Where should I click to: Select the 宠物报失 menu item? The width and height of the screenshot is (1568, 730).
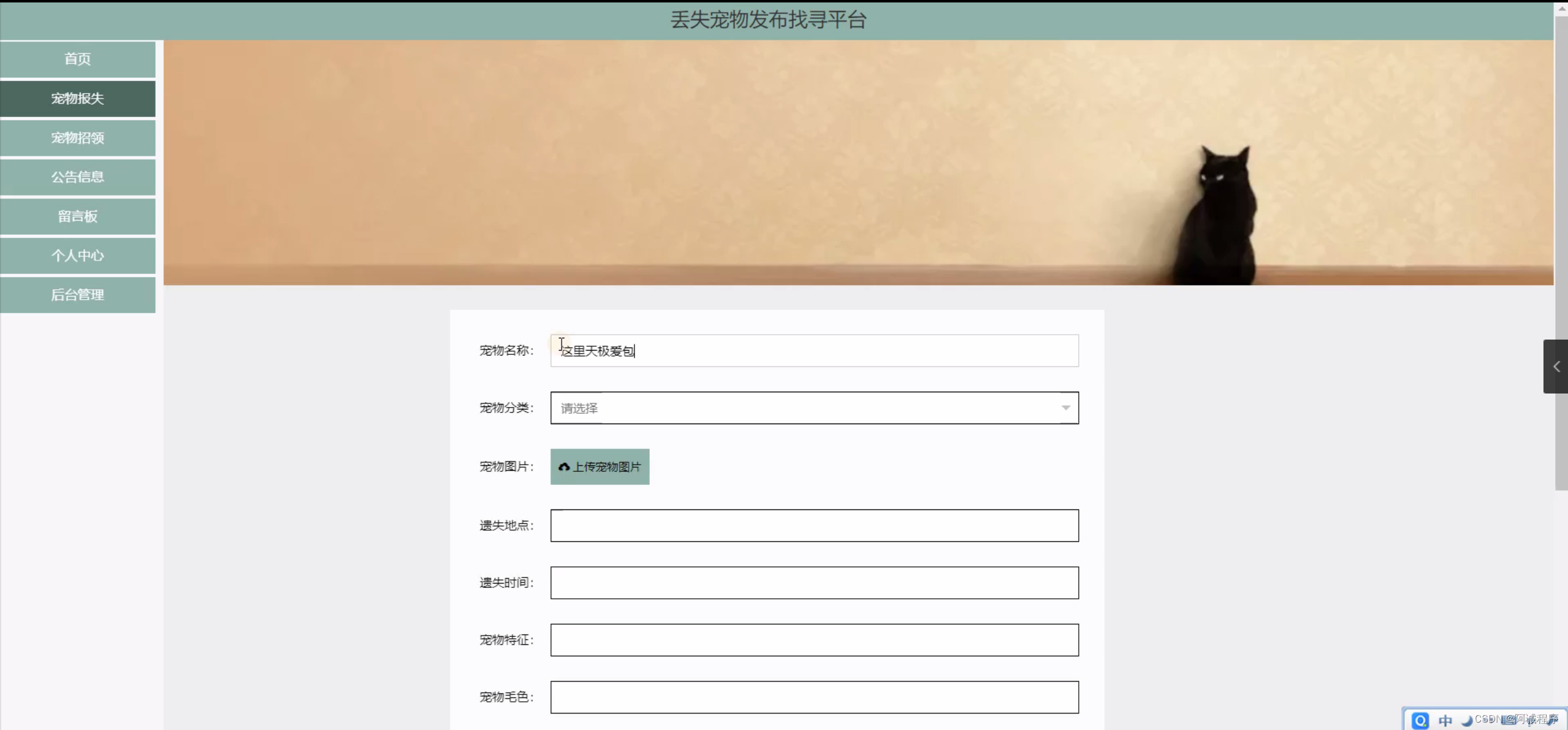click(78, 99)
